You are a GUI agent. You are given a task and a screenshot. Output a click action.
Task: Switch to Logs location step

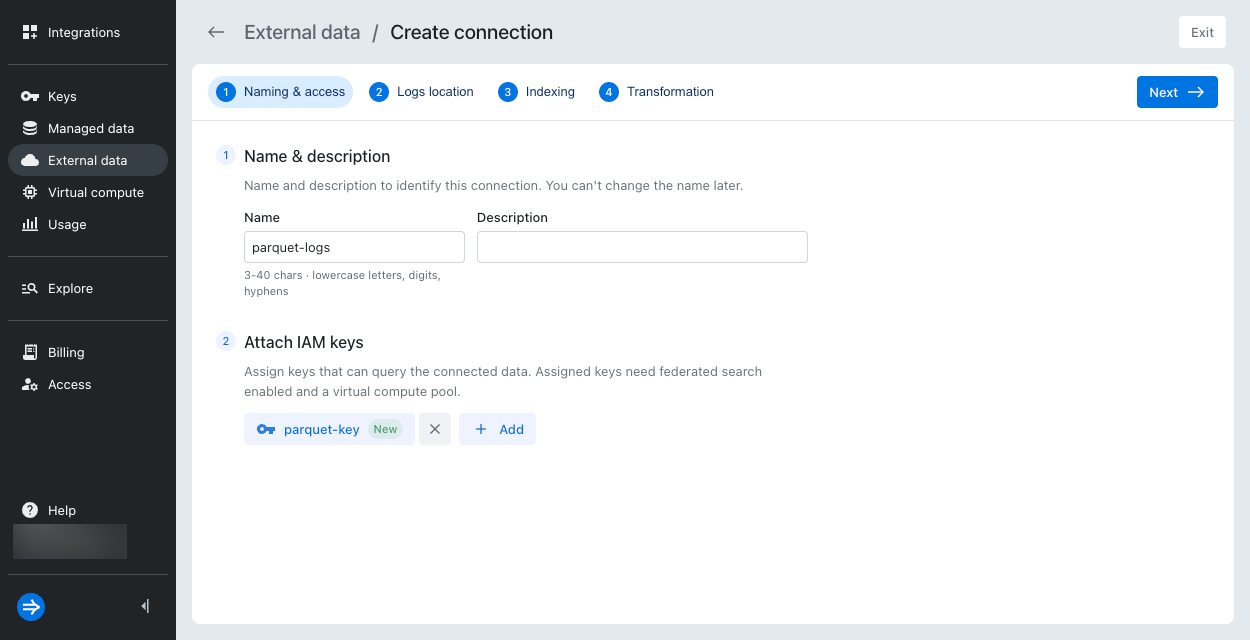421,92
